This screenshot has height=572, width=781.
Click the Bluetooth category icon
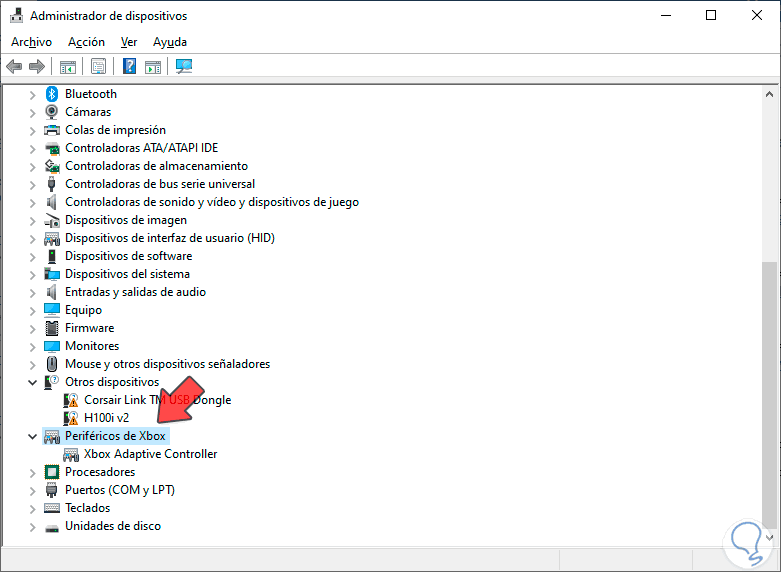pos(52,94)
